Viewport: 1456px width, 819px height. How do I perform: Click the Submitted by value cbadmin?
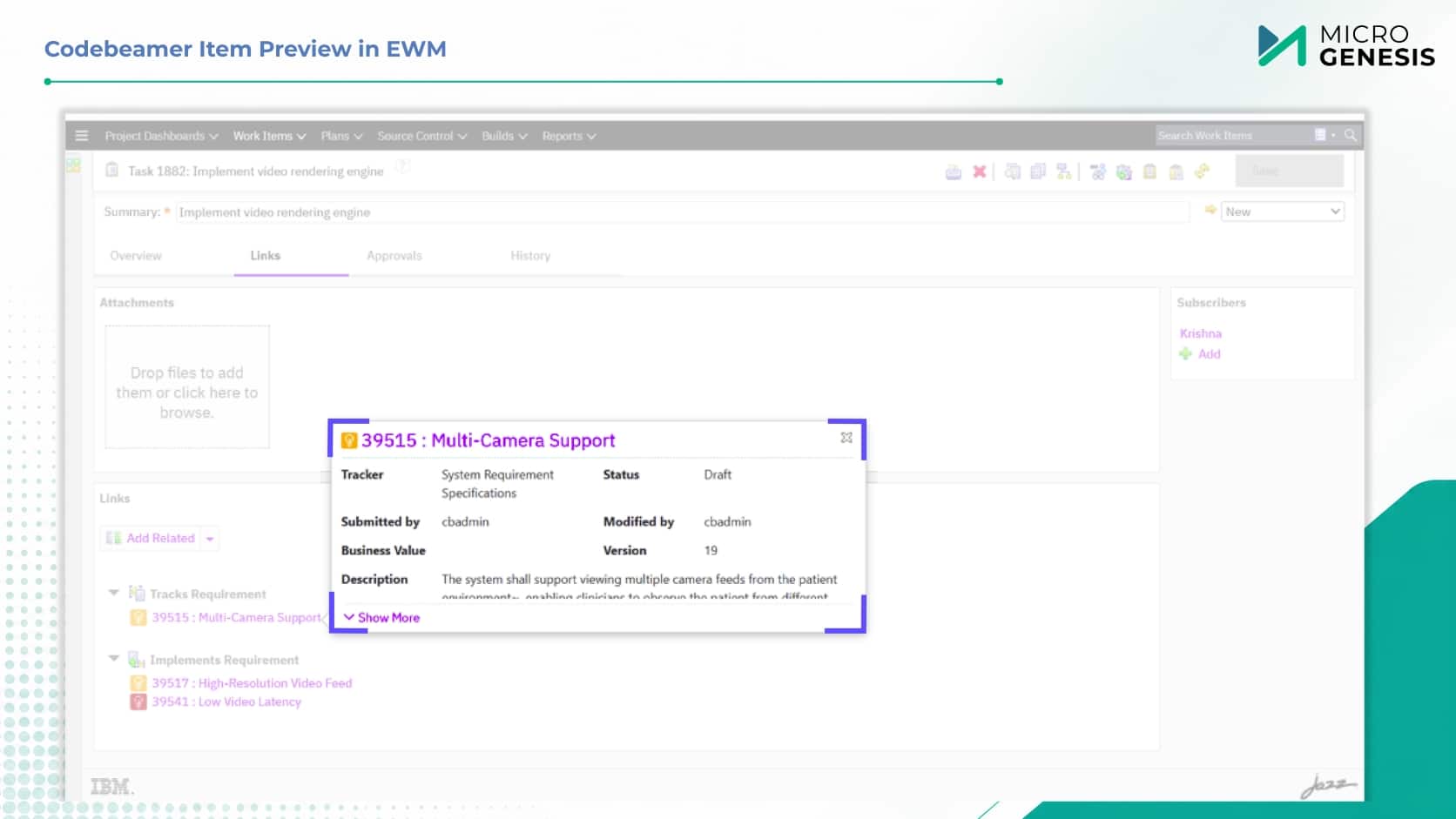pyautogui.click(x=465, y=521)
